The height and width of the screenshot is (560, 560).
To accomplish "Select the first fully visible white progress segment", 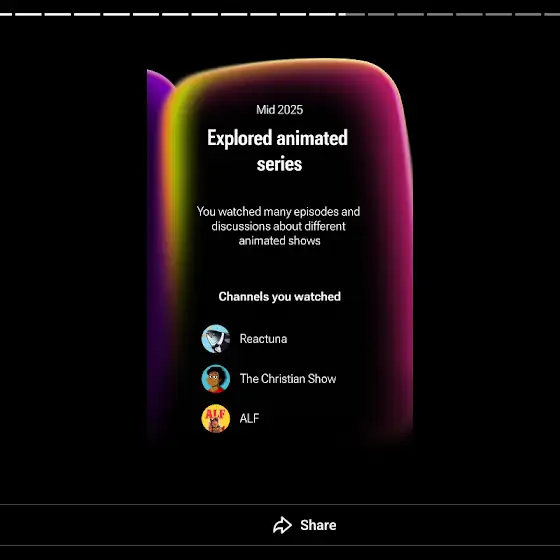I will [28, 14].
